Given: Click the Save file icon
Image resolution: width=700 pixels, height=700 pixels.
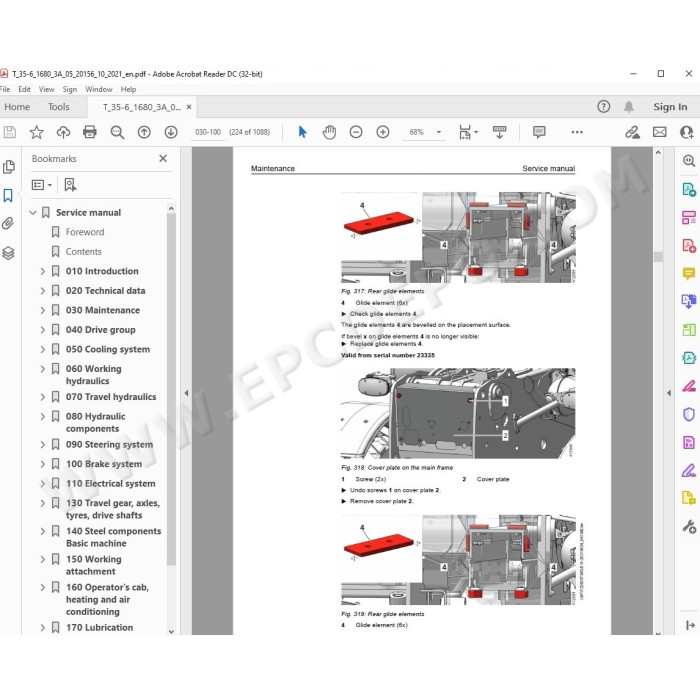Looking at the screenshot, I should [x=9, y=132].
